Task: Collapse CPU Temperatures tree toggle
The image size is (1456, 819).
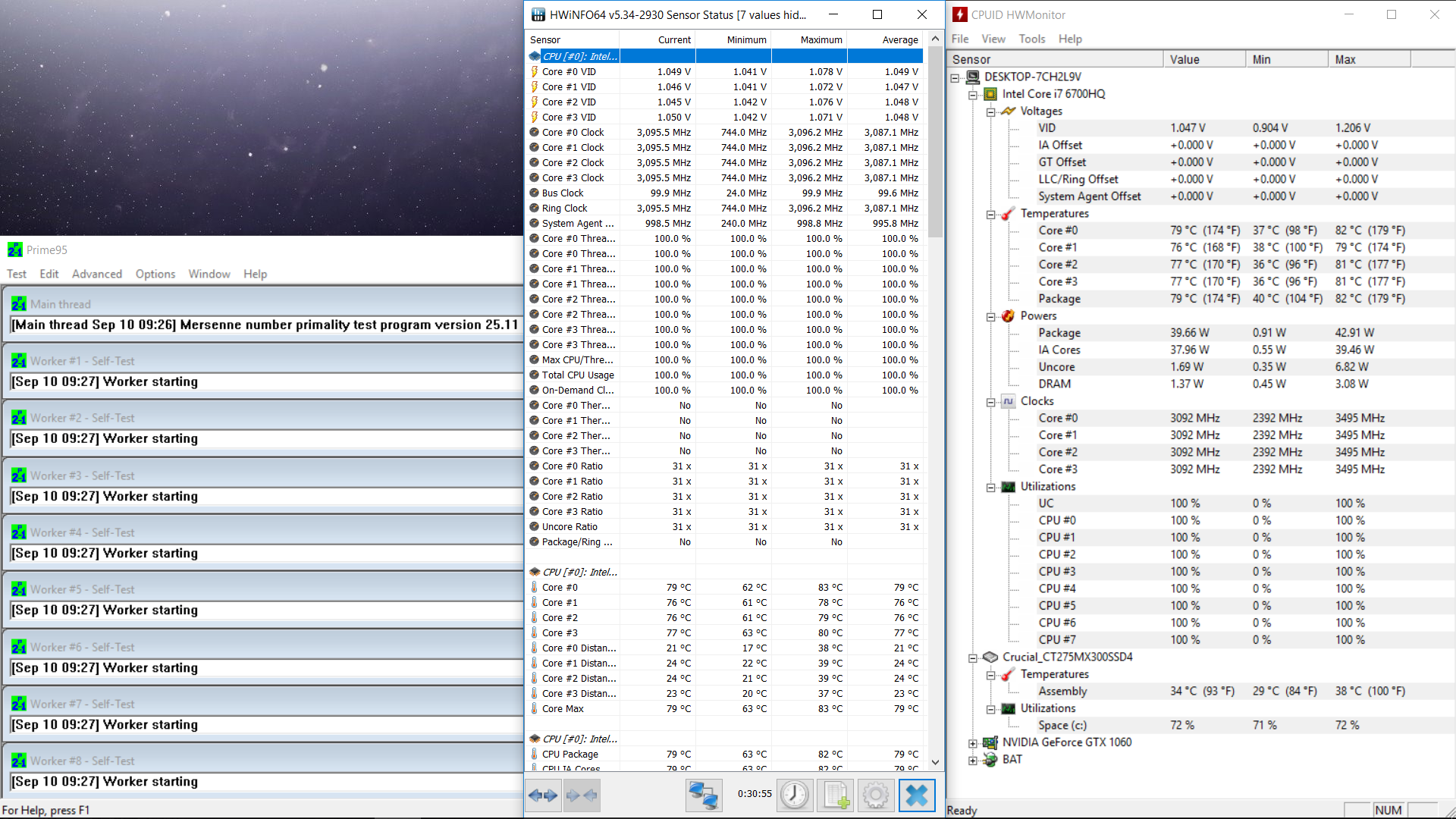Action: pyautogui.click(x=990, y=215)
